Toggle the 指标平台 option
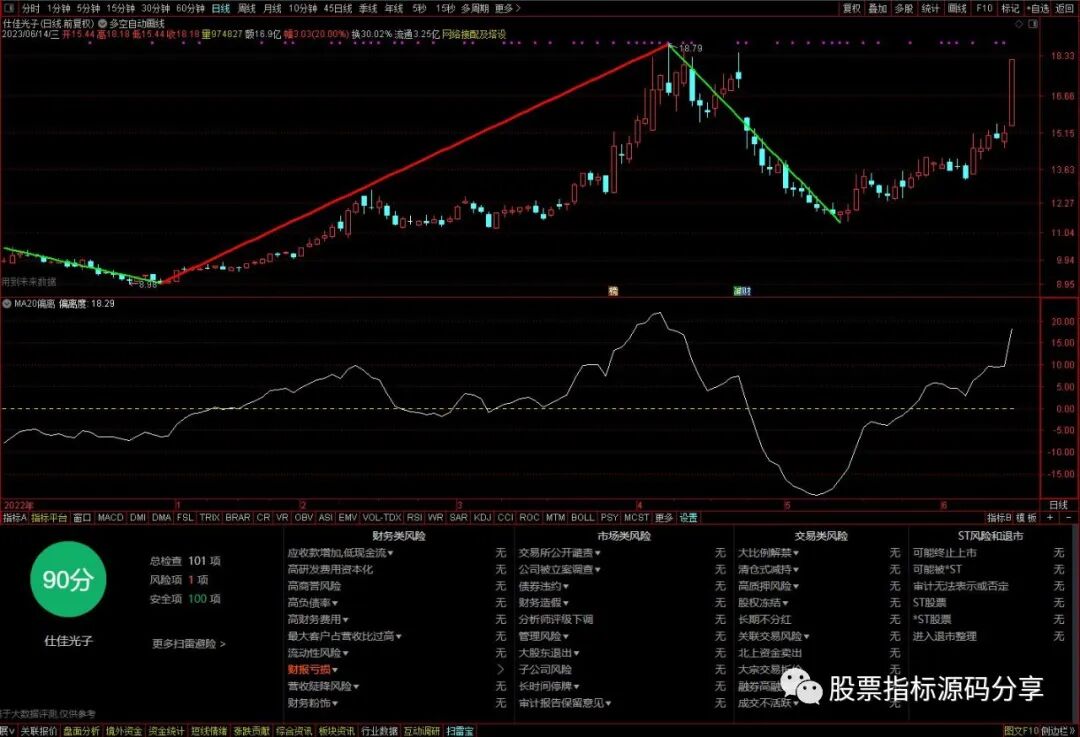The height and width of the screenshot is (737, 1080). coord(49,517)
